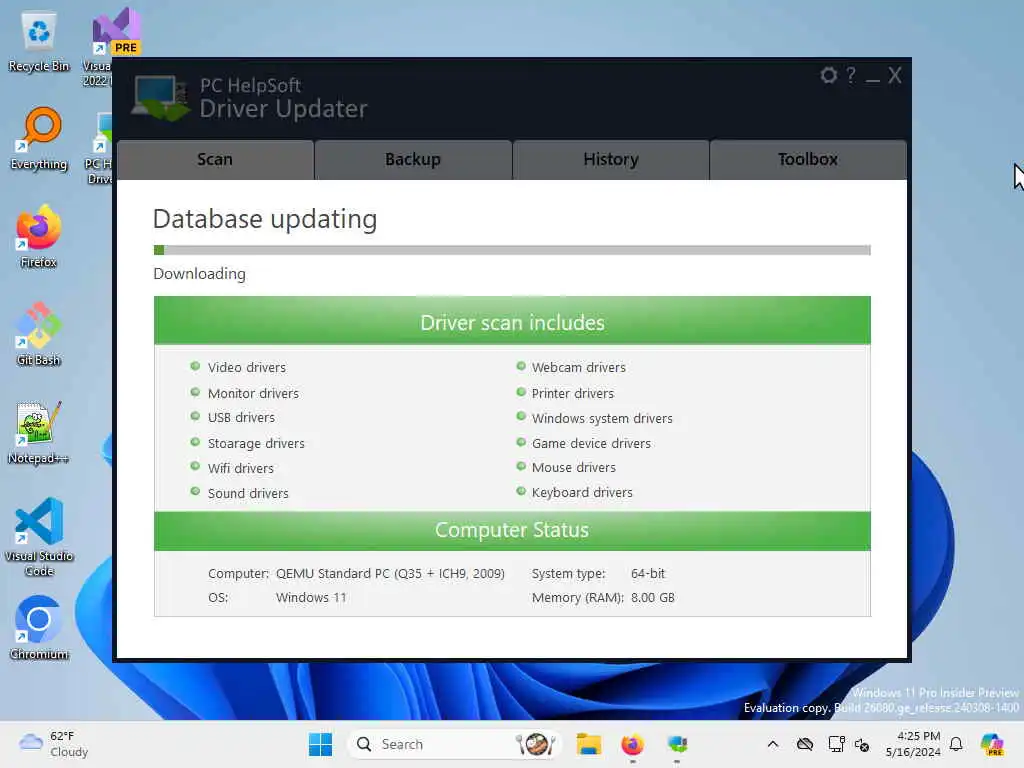Select the PC HelpSoft Driver desktop shortcut
This screenshot has width=1024, height=768.
pyautogui.click(x=100, y=149)
